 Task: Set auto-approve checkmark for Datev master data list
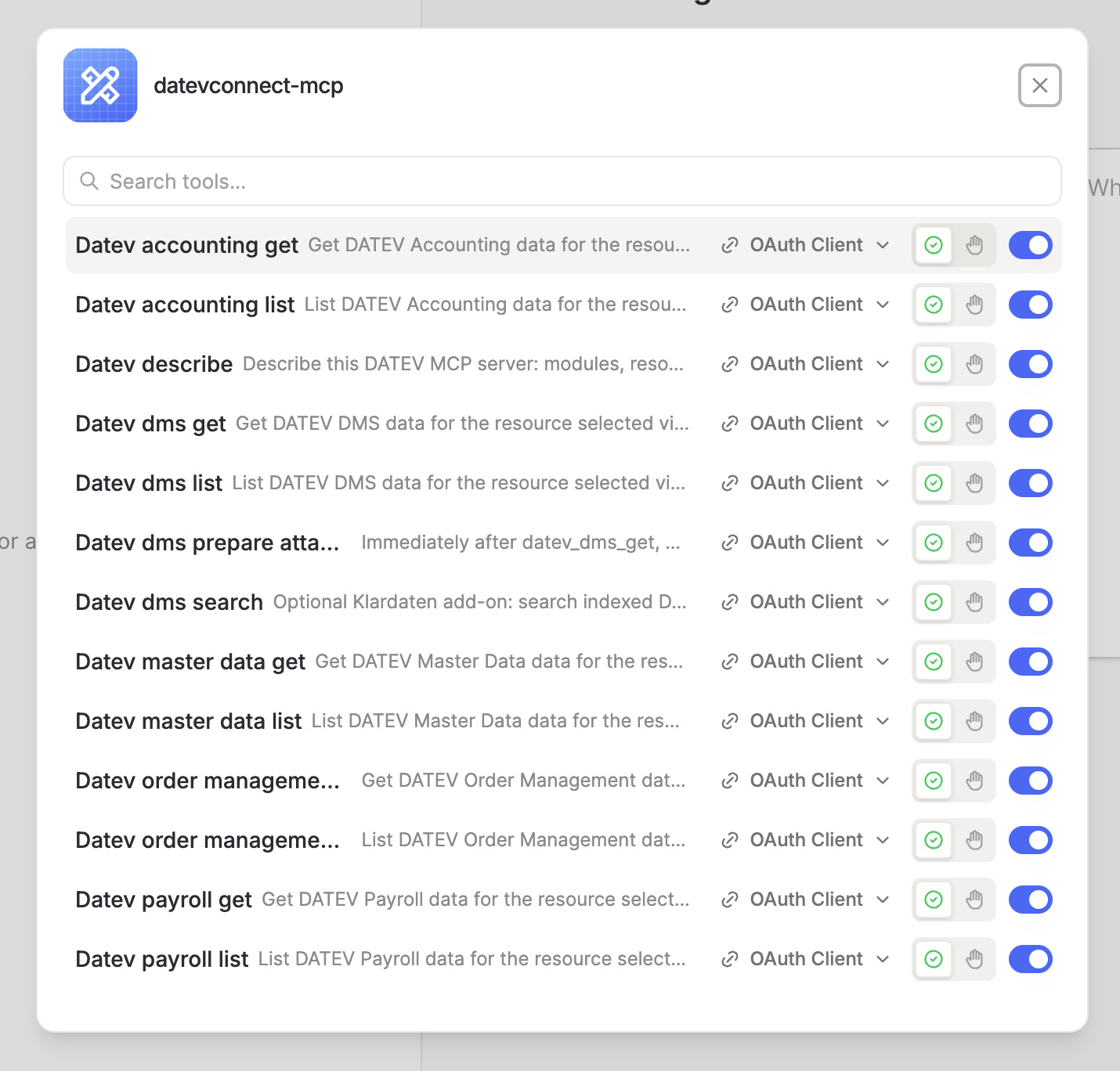[934, 721]
